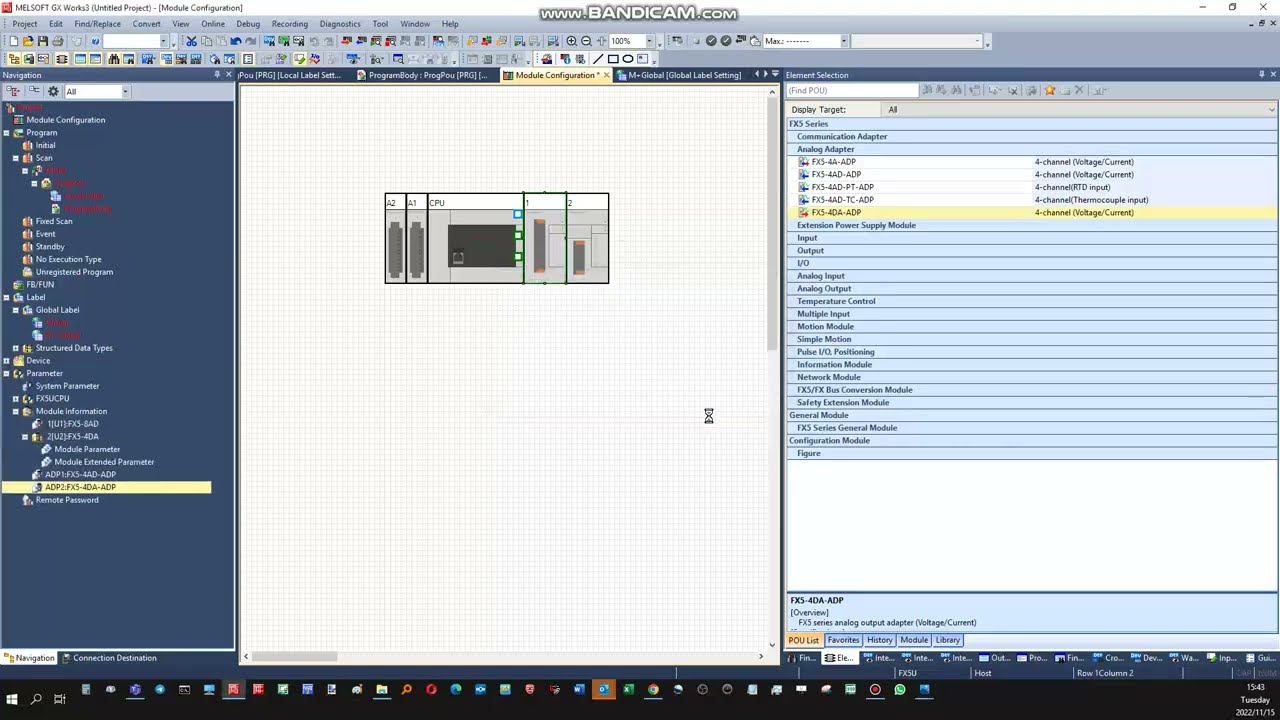Screen dimensions: 1280x720
Task: Select ADP1:FX5-4AD-ADP in navigation tree
Action: [x=80, y=475]
